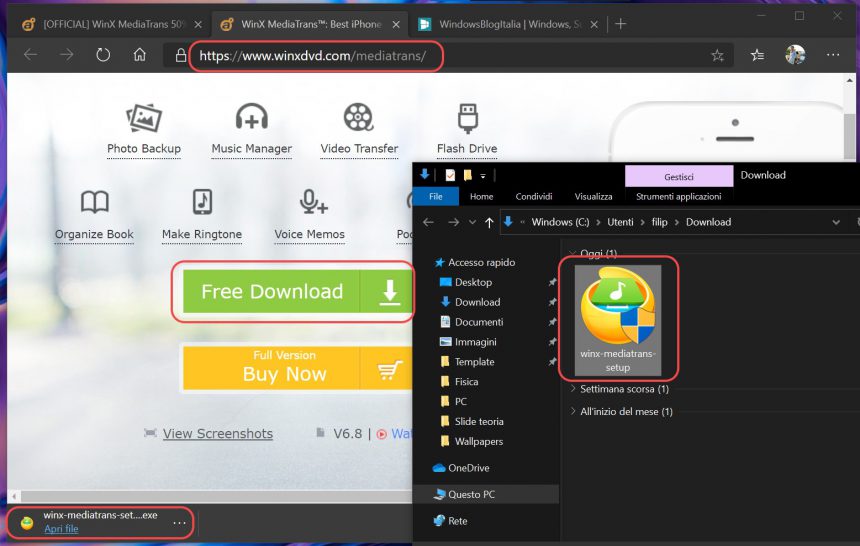Open the browser profile avatar
The width and height of the screenshot is (860, 546).
click(x=795, y=55)
